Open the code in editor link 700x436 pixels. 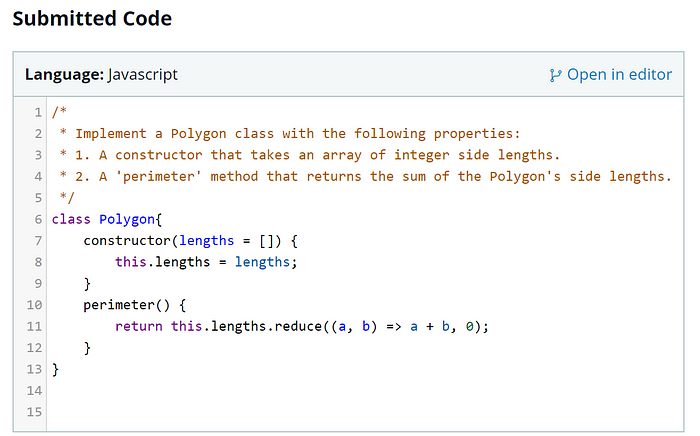[611, 75]
